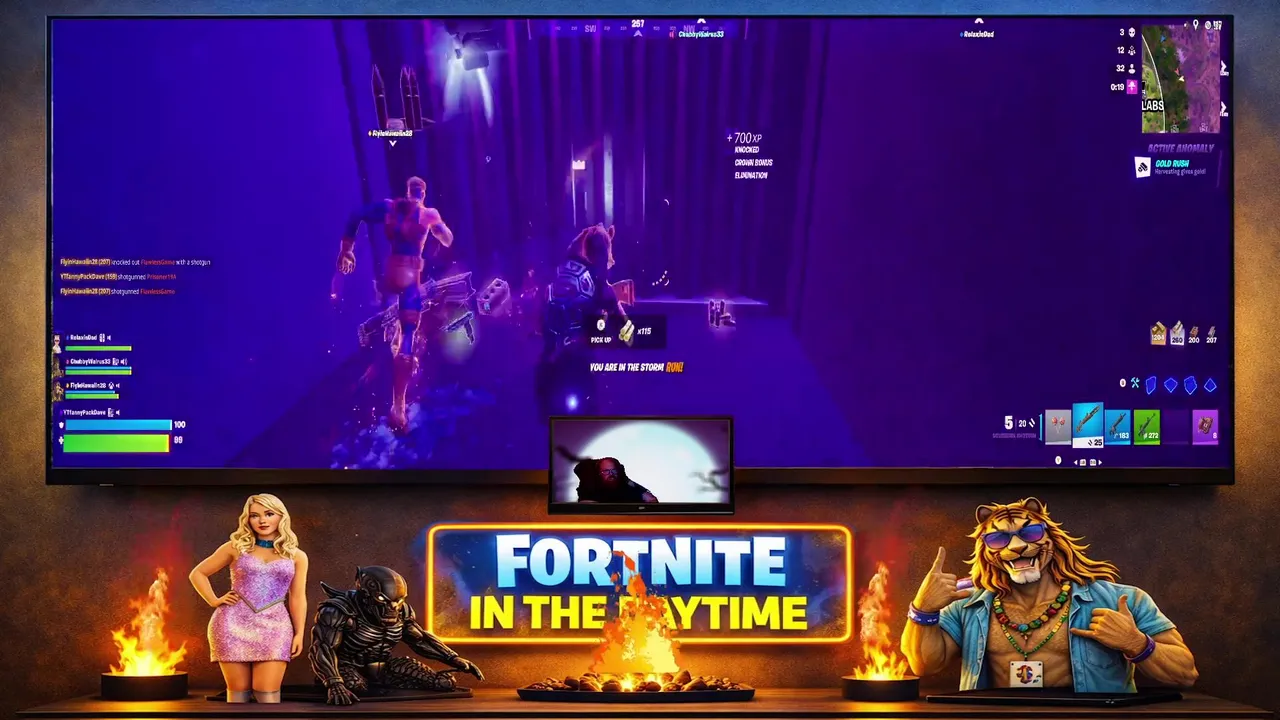This screenshot has height=720, width=1280.
Task: Select the balloons inventory slot
Action: tap(1058, 427)
